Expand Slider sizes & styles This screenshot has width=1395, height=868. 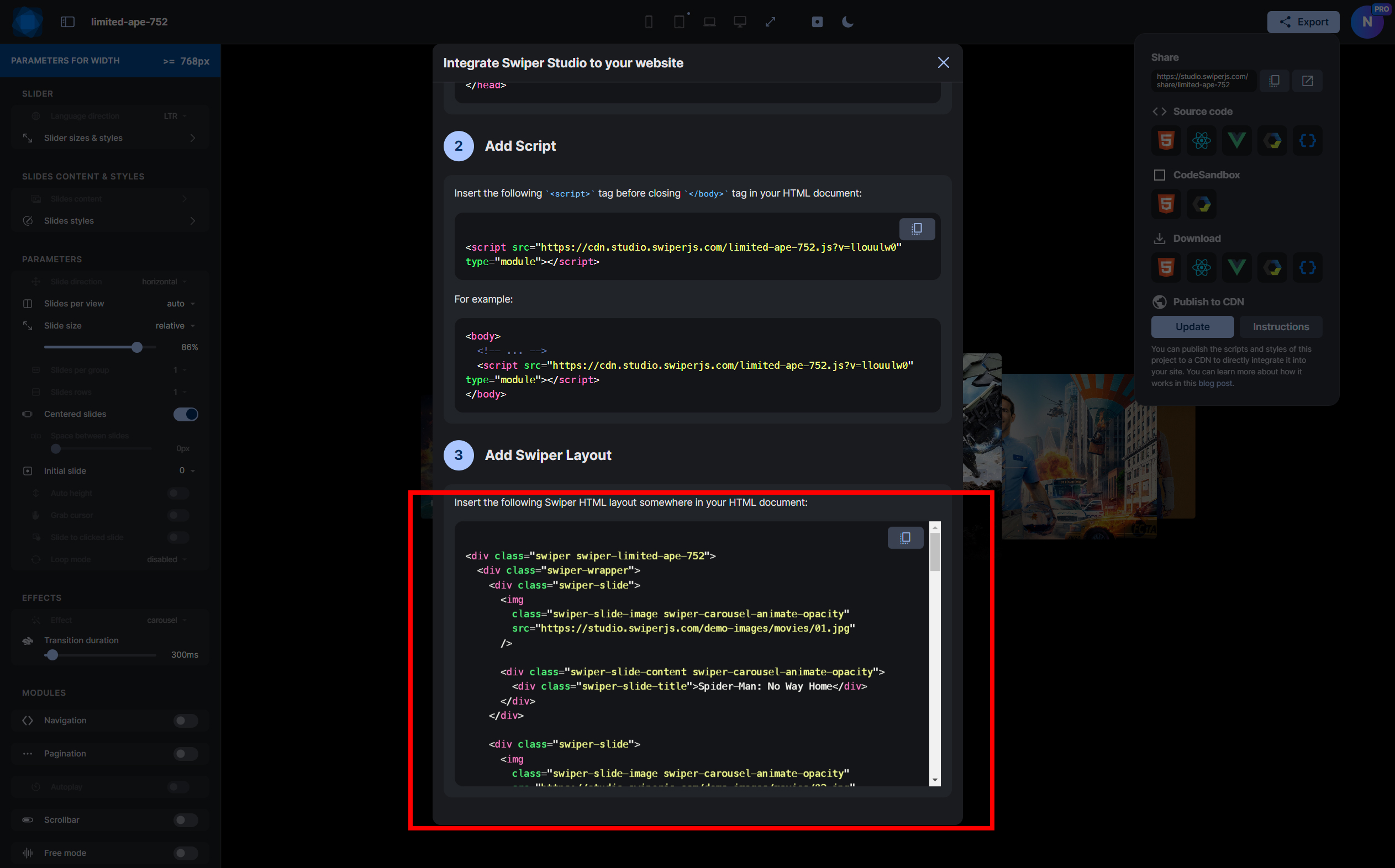110,138
